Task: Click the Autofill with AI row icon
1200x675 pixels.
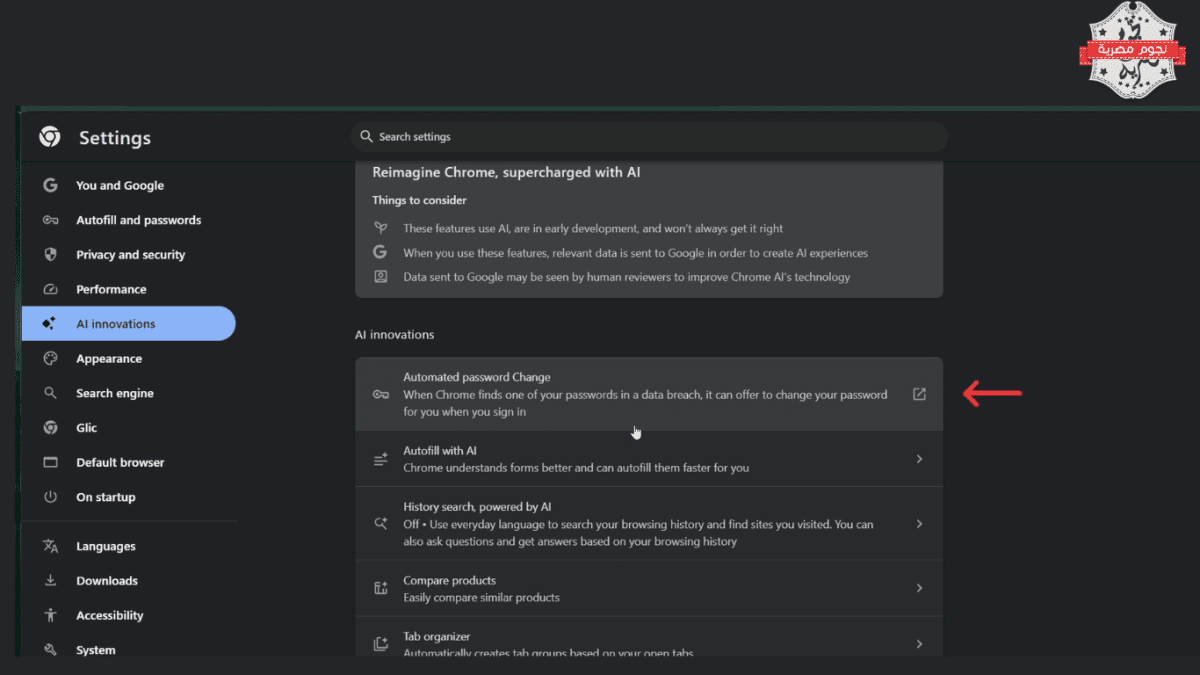Action: (x=380, y=459)
